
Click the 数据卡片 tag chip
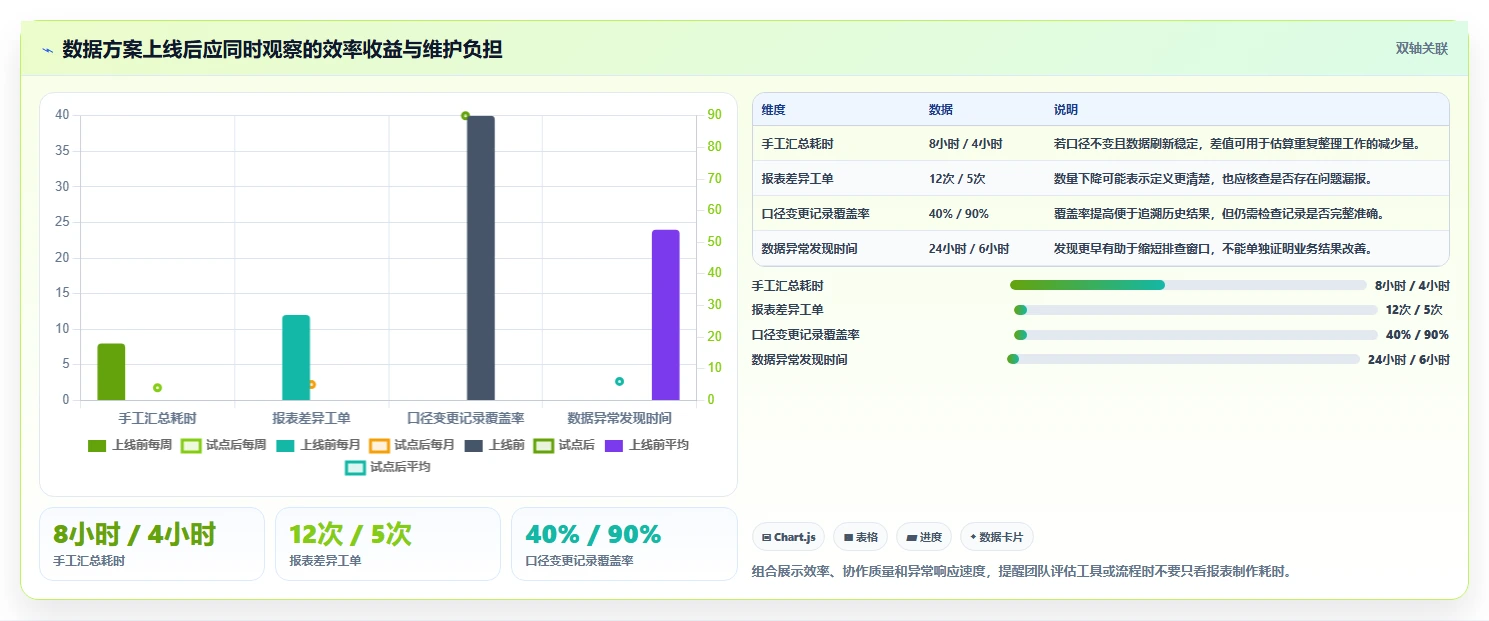997,537
